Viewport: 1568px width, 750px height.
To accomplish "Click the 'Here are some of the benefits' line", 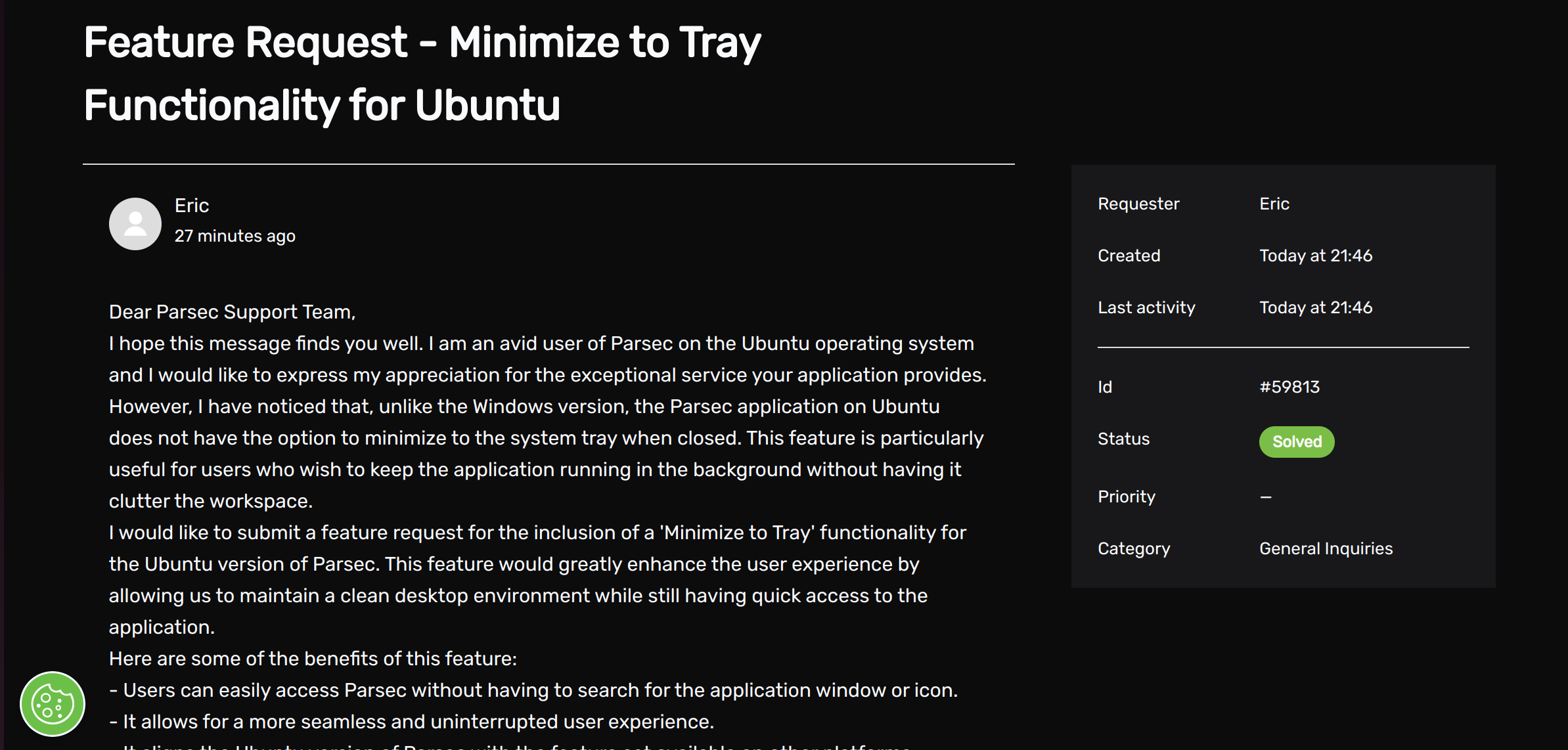I will coord(313,659).
